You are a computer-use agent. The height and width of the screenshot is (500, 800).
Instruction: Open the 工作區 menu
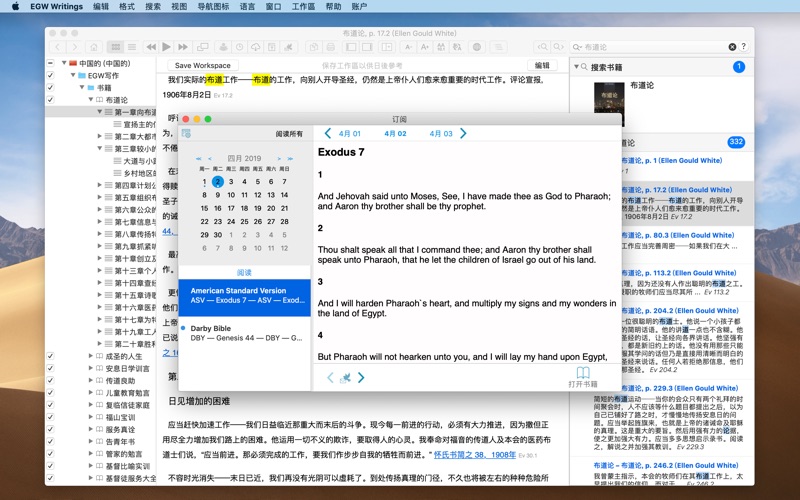click(303, 7)
